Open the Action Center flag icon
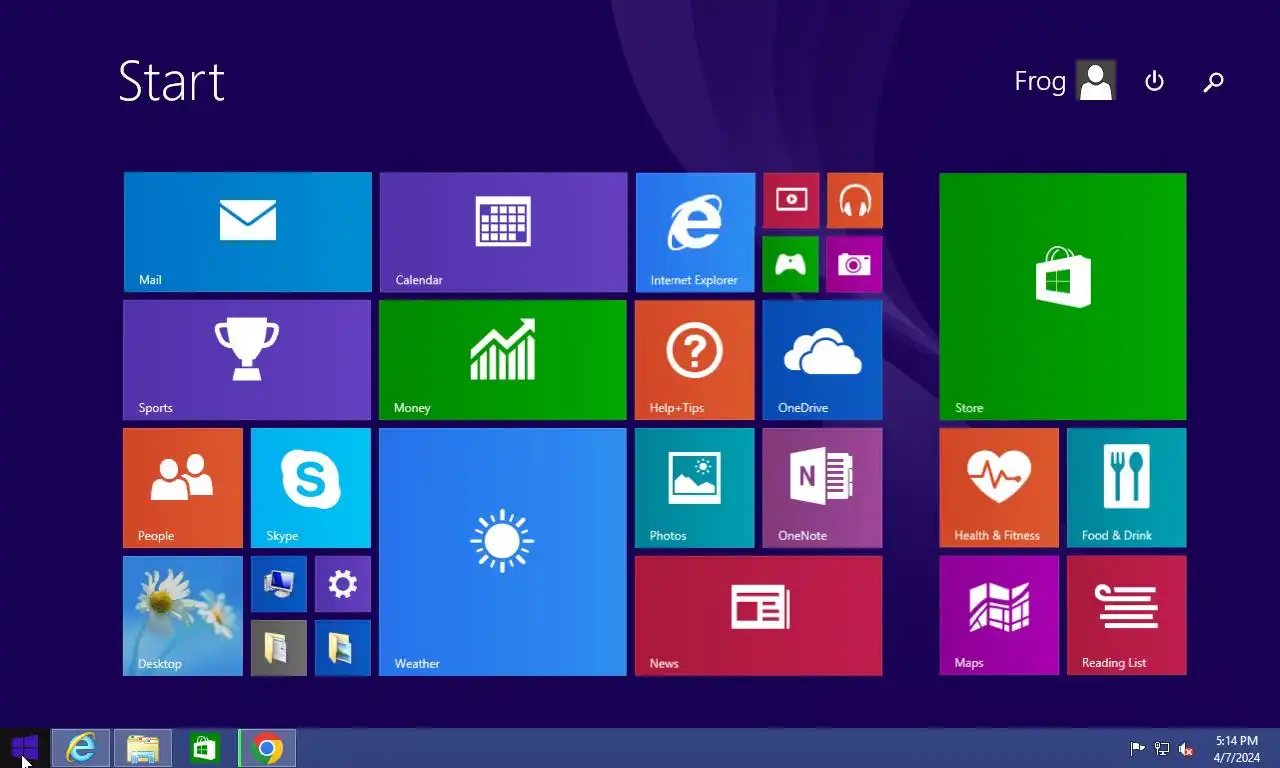 1137,749
